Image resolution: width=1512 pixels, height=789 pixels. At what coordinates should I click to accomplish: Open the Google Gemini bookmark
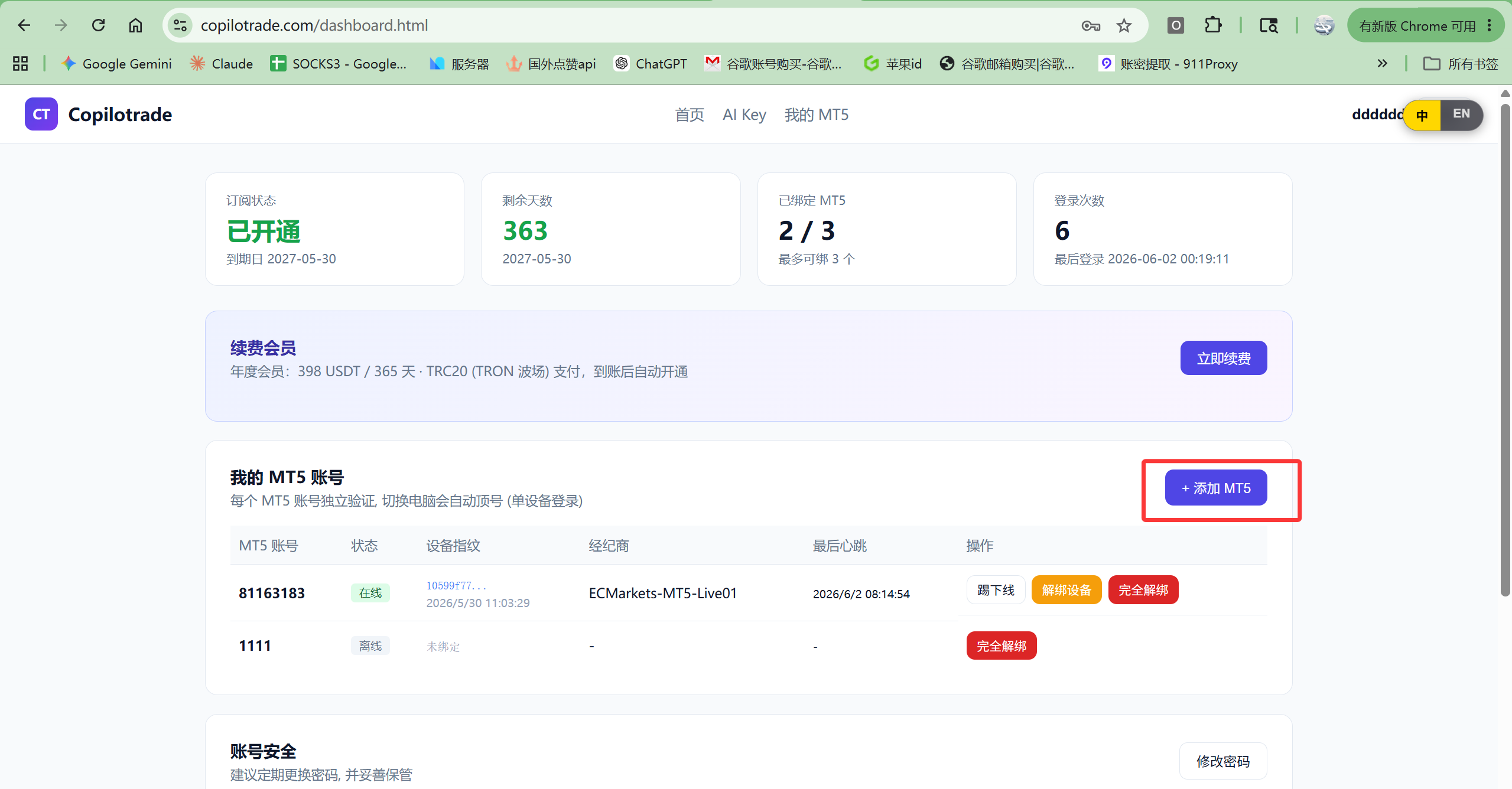116,63
